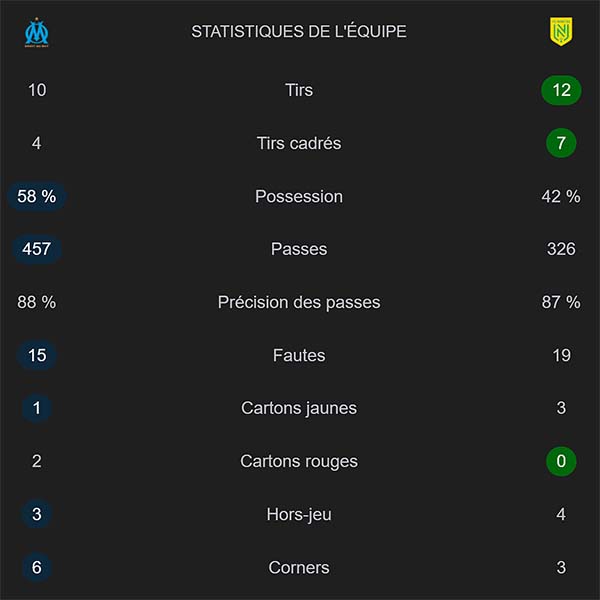Click Marseille's 3 offsides badge
This screenshot has width=600, height=600.
pos(37,514)
